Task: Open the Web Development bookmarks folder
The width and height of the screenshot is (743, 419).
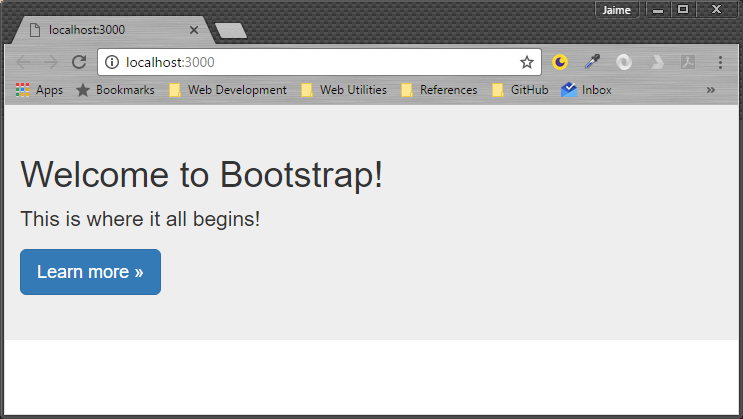Action: click(x=228, y=90)
